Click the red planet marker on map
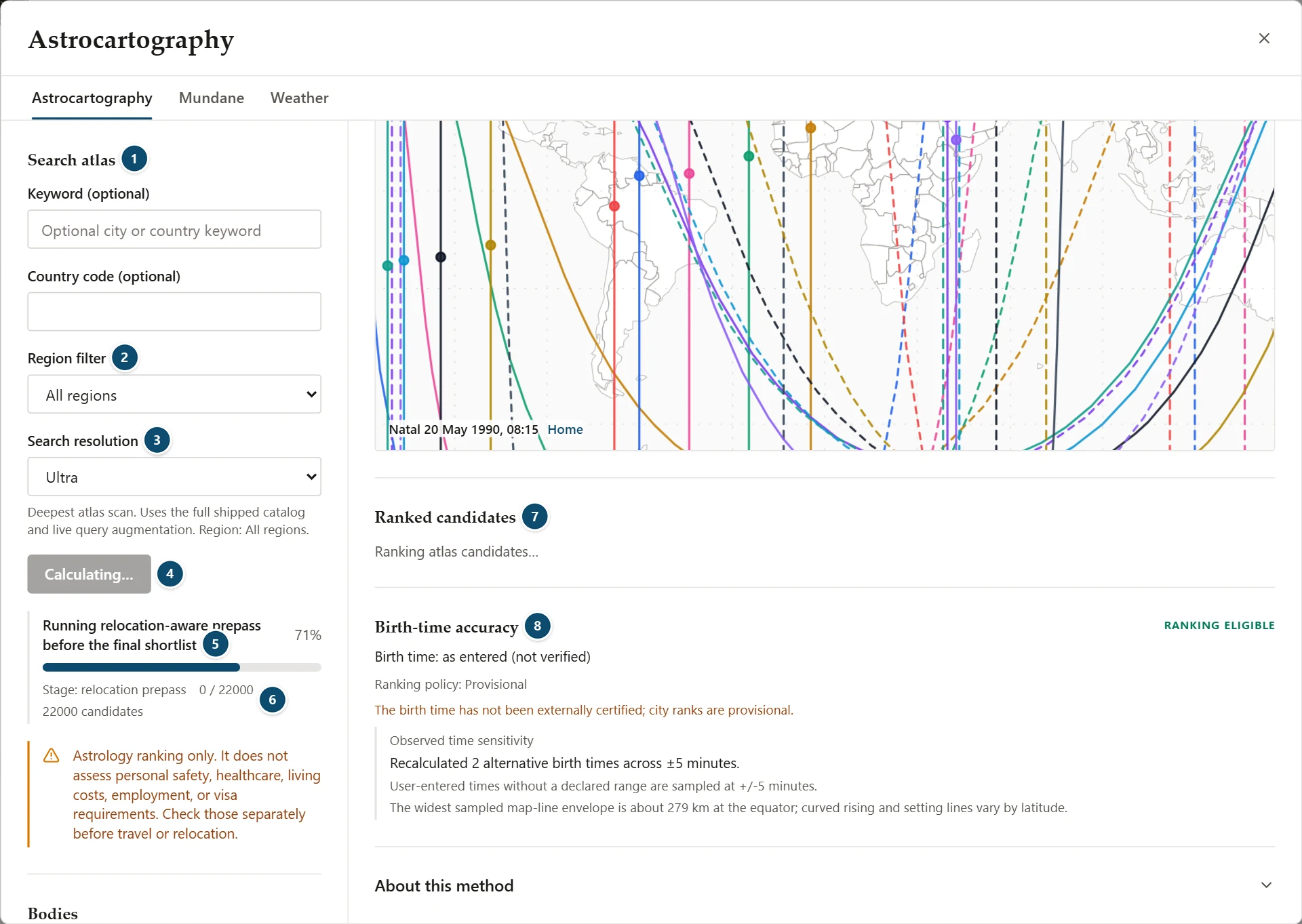The image size is (1302, 924). [x=614, y=206]
